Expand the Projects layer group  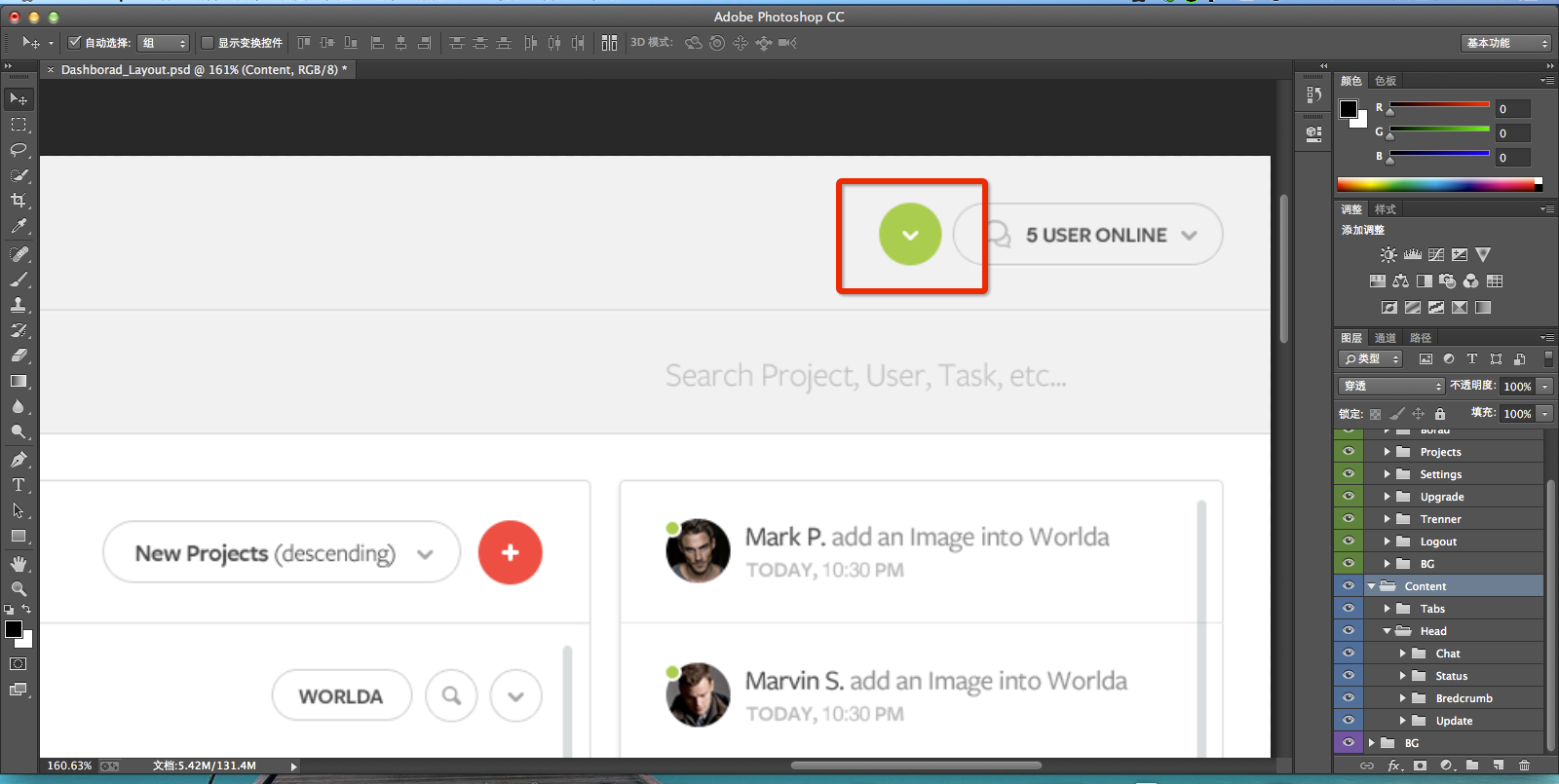click(1387, 451)
